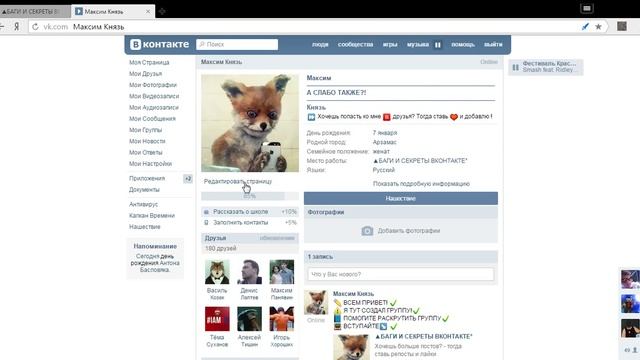
Task: Open the post author's fox avatar
Action: coord(316,302)
